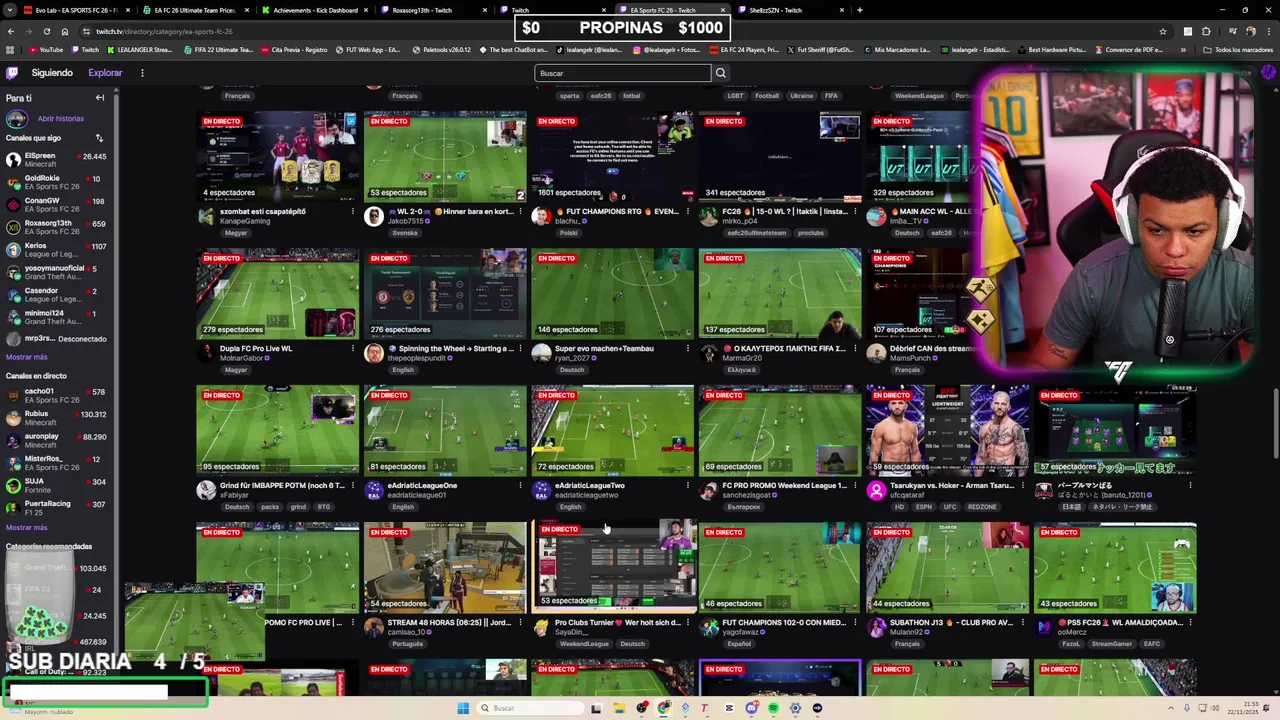Open a new browser tab
This screenshot has height=720, width=1280.
(x=859, y=10)
